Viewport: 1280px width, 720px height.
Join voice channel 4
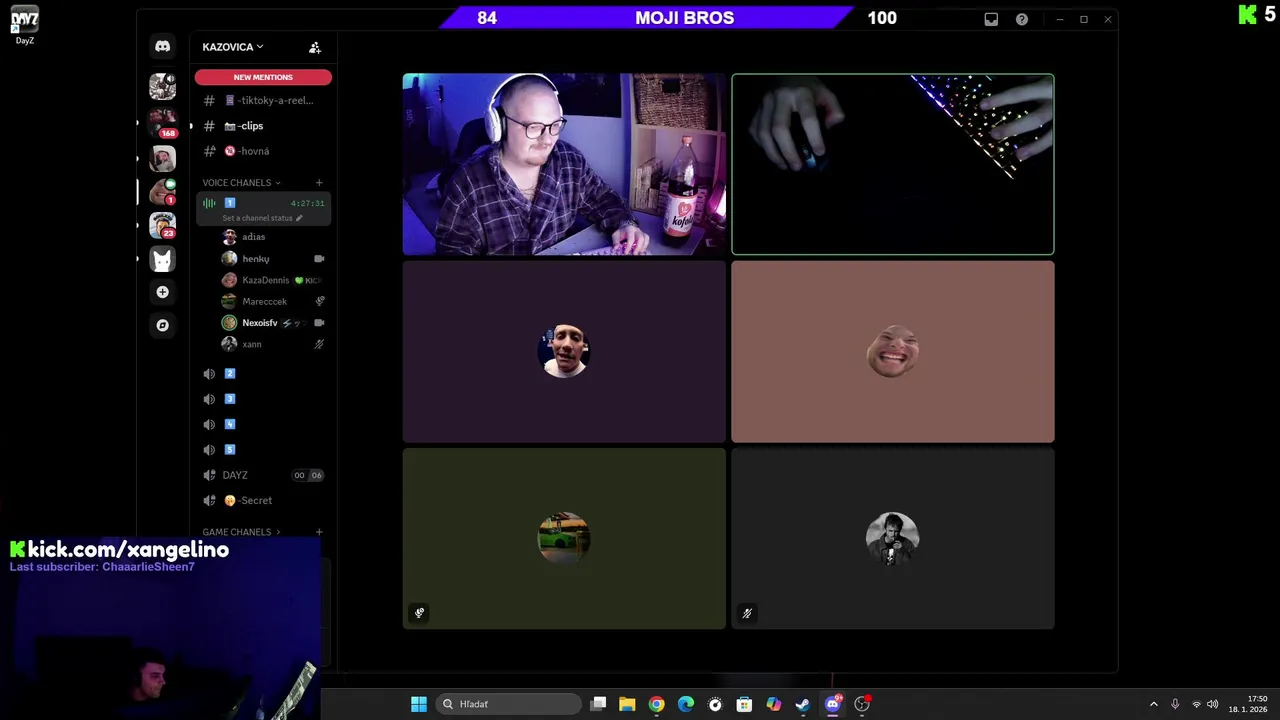click(263, 424)
